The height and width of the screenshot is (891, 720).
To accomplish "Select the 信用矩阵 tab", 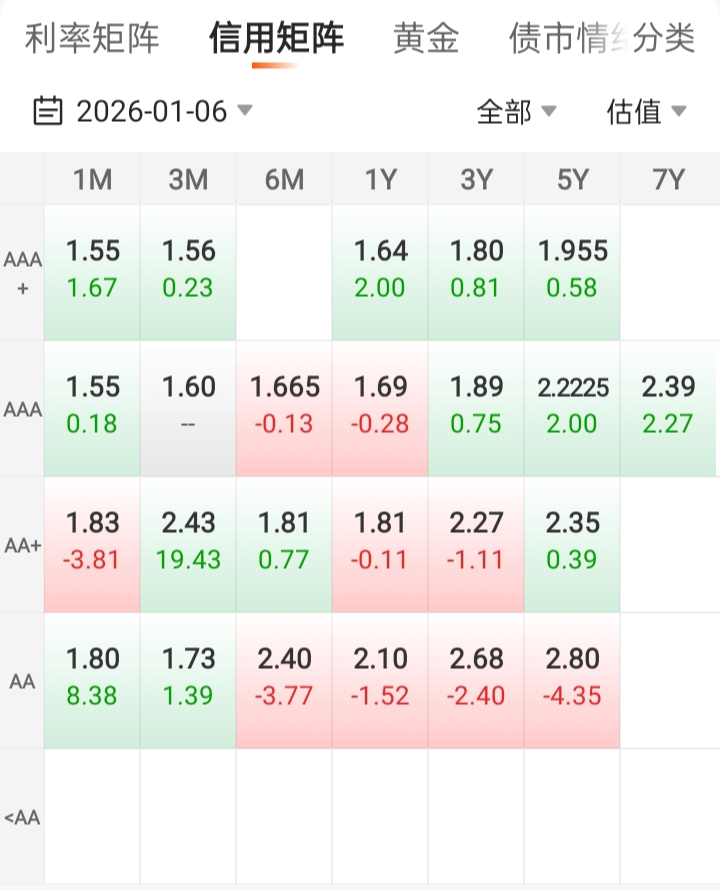I will pyautogui.click(x=276, y=39).
